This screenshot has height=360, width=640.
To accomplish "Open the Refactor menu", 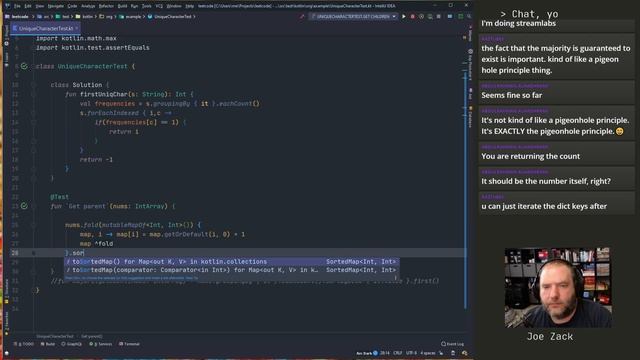I will coord(106,6).
